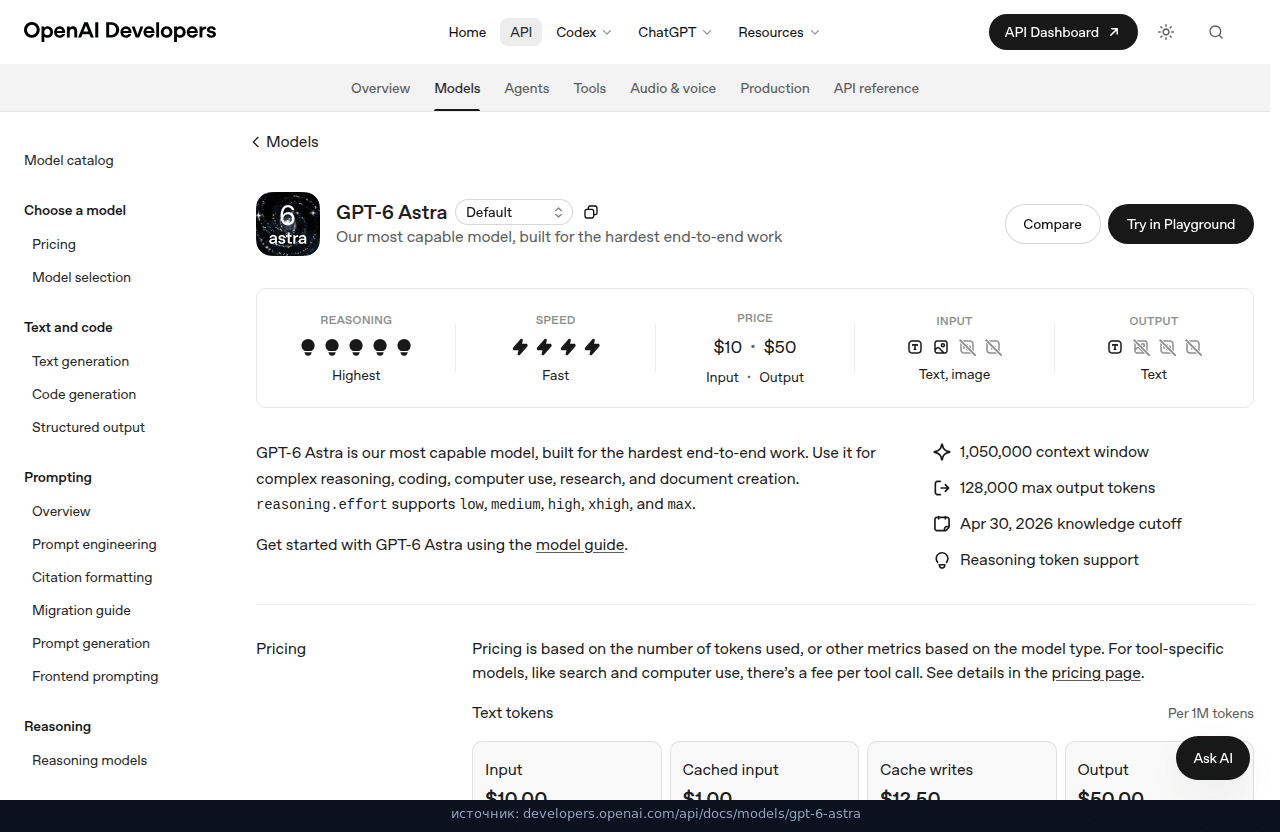The height and width of the screenshot is (832, 1280).
Task: Open Code generation in sidebar
Action: 84,394
